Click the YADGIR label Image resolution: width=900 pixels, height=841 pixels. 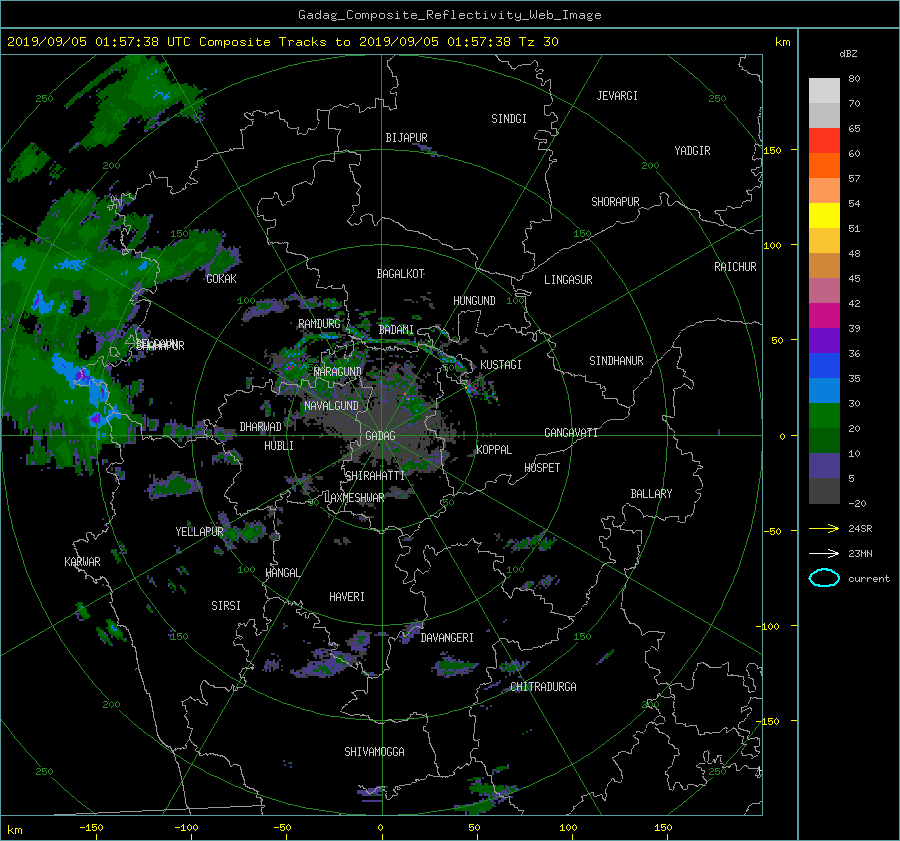[x=692, y=151]
